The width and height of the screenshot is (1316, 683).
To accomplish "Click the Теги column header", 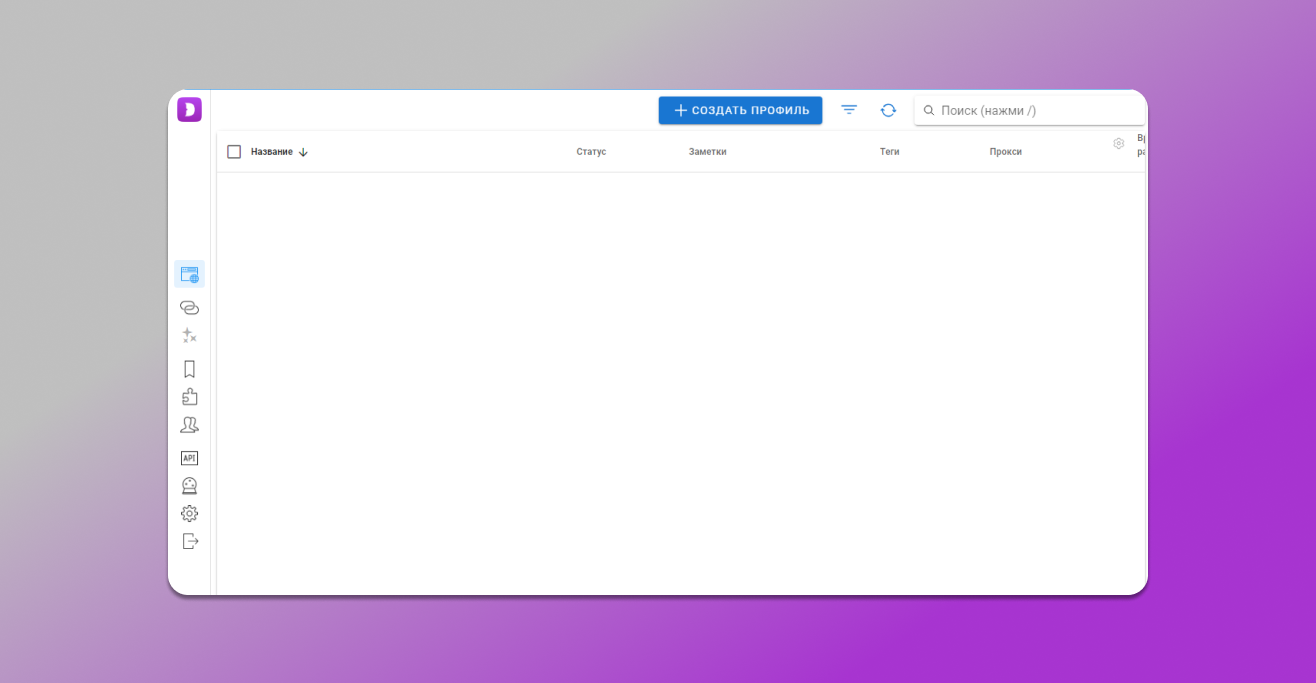I will point(890,152).
